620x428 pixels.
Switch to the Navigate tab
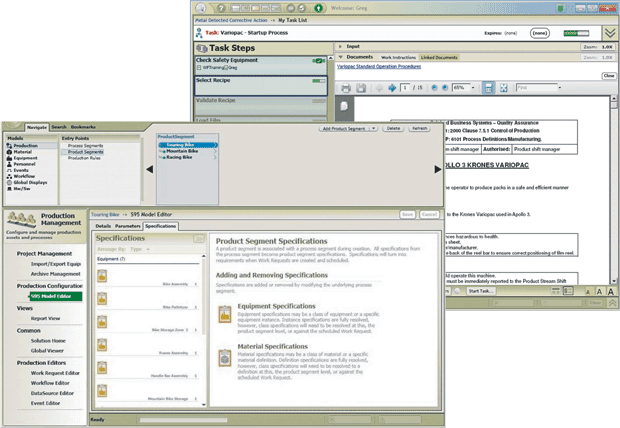tap(37, 127)
